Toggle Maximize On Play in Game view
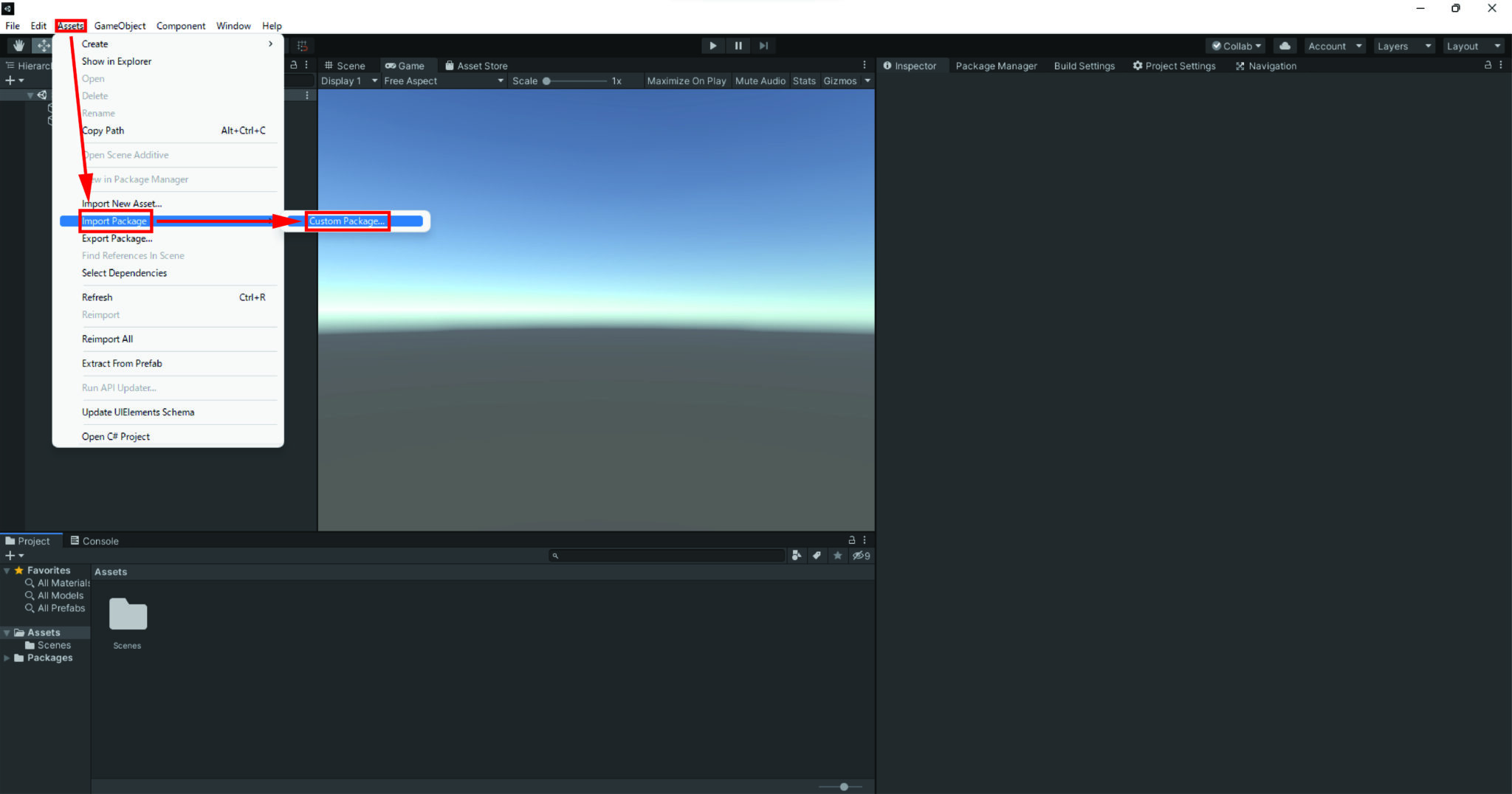The image size is (1512, 794). [686, 81]
